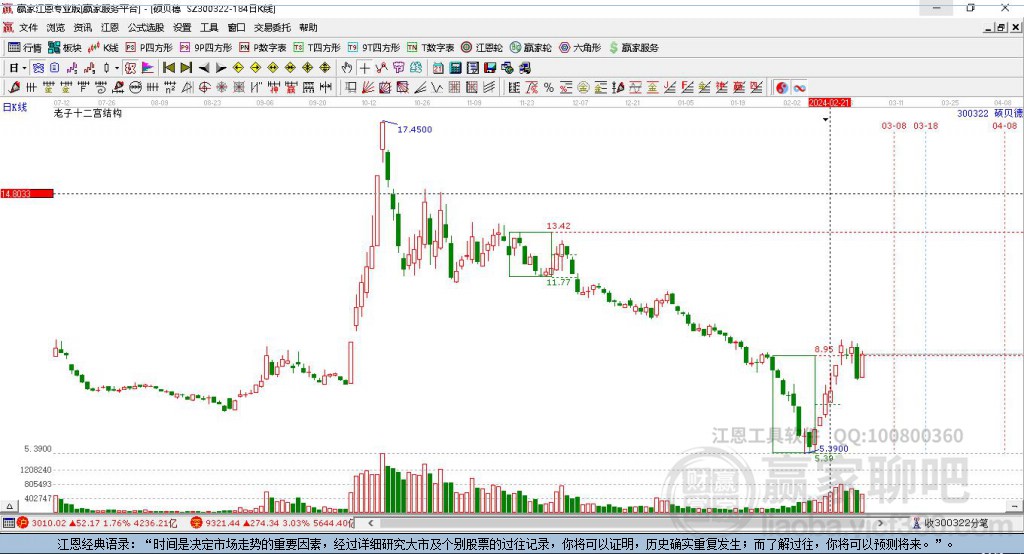Click the 9321.44 index status entry

tap(272, 523)
